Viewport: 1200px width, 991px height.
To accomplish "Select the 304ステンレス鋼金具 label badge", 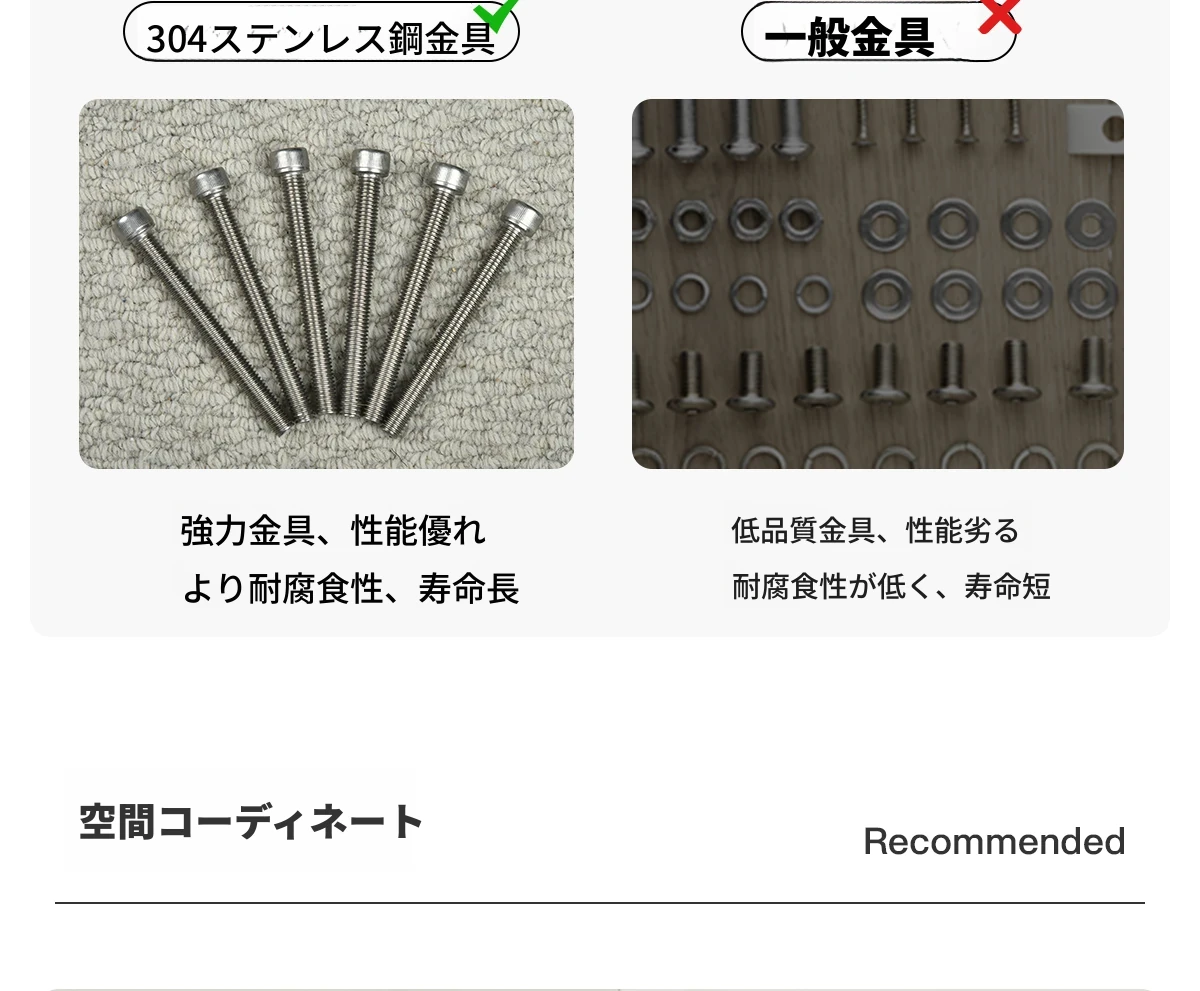I will pos(321,33).
